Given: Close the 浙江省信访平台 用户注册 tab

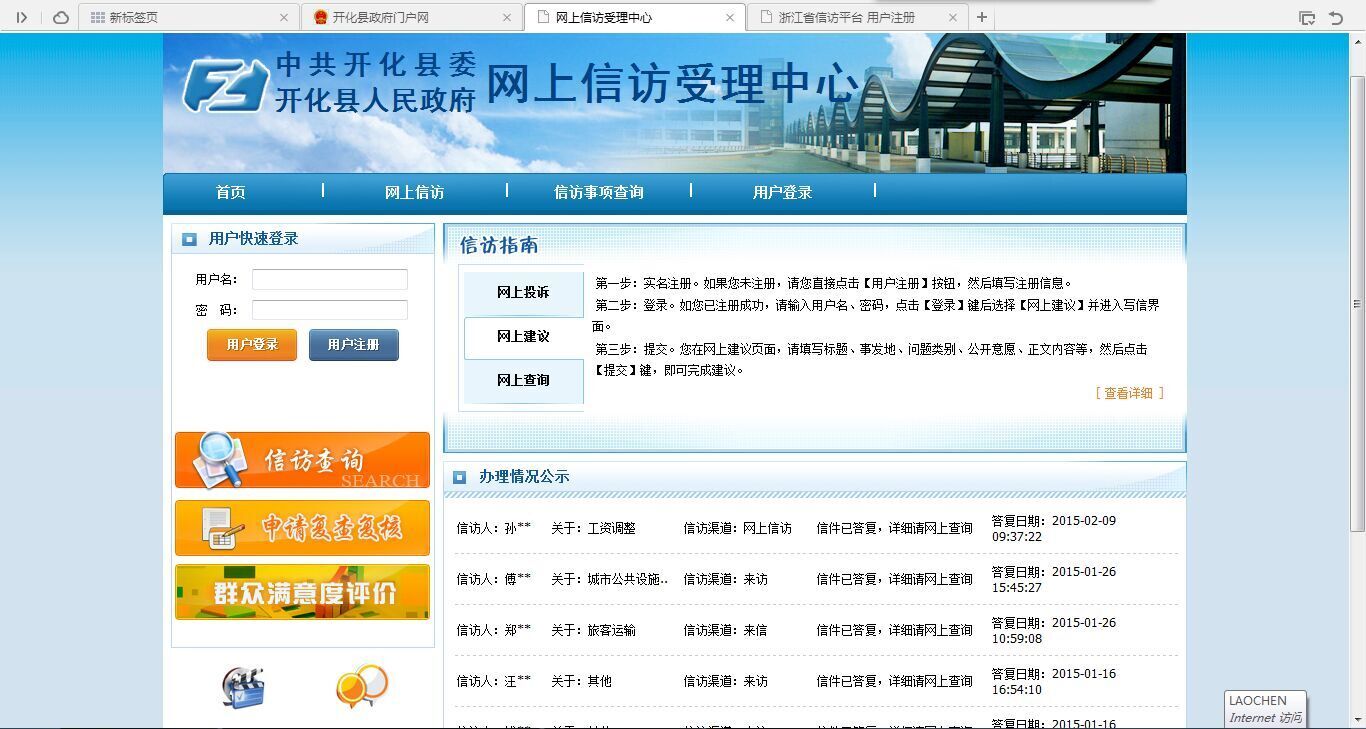Looking at the screenshot, I should pos(953,17).
